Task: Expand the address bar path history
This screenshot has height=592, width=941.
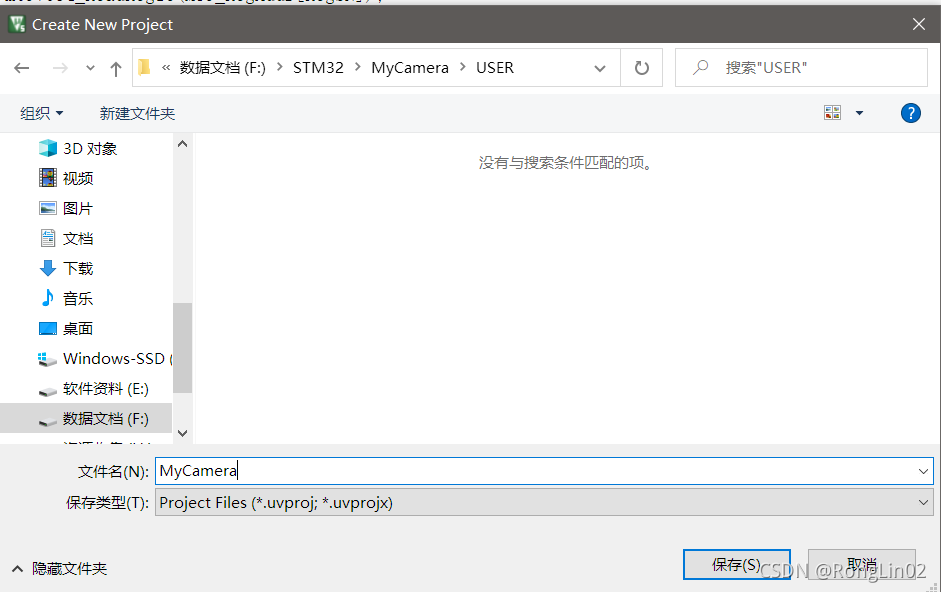Action: (600, 68)
